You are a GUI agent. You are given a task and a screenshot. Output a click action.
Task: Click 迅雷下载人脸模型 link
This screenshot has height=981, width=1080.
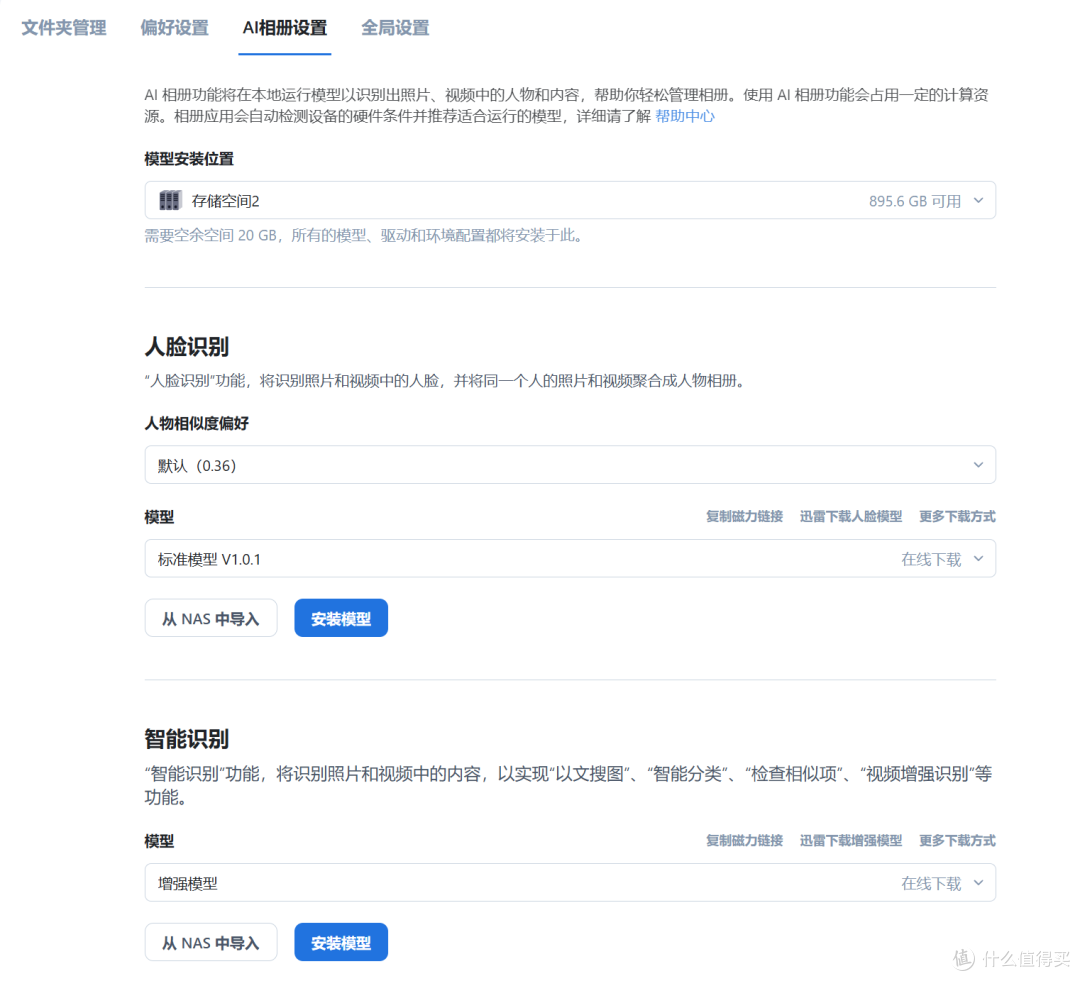851,517
